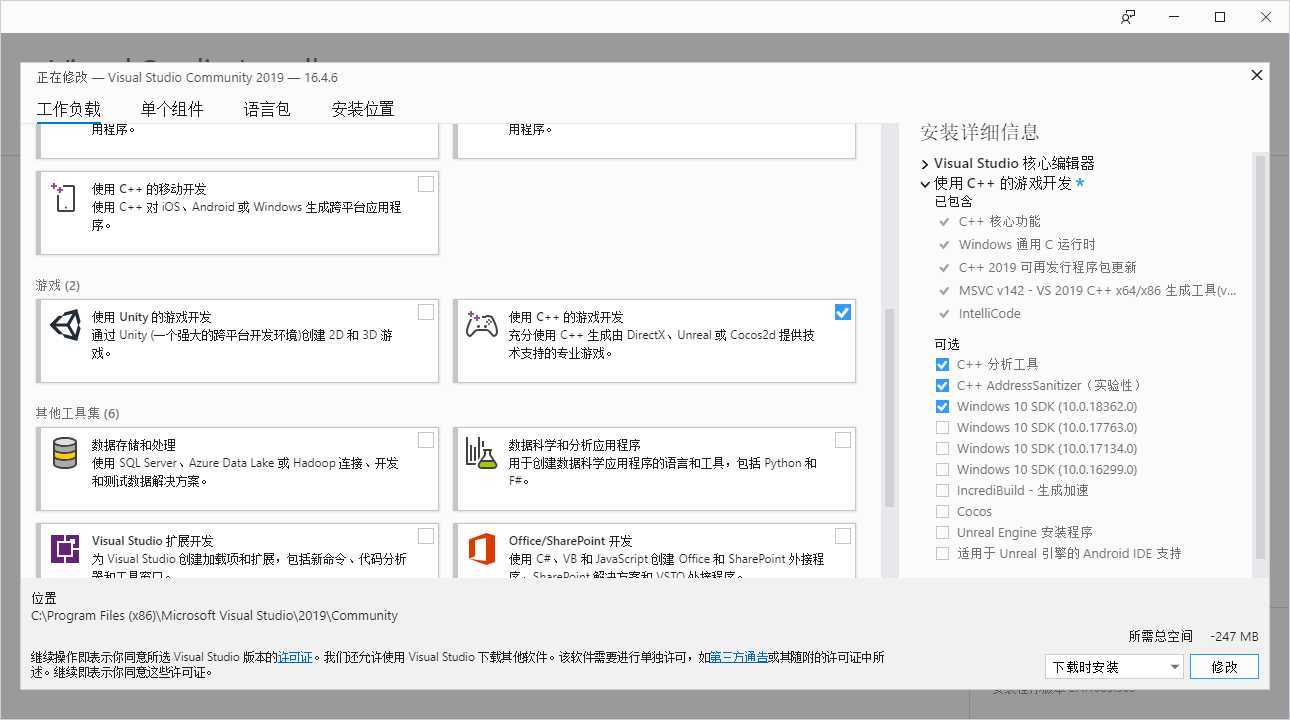Screen dimensions: 1290x720
Task: Click the MSVC v142 生成工具 item
Action: click(x=1097, y=291)
